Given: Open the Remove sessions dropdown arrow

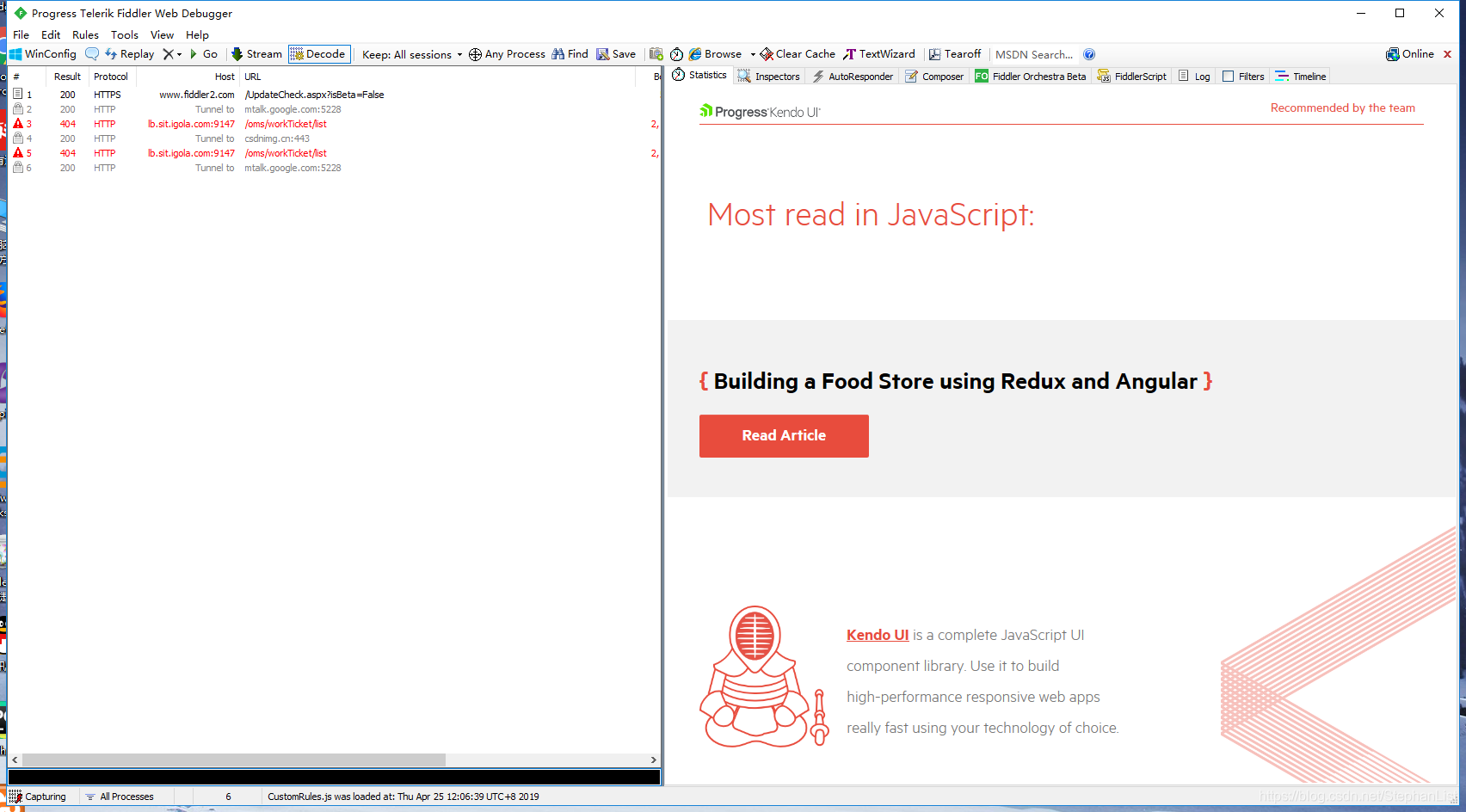Looking at the screenshot, I should click(179, 54).
